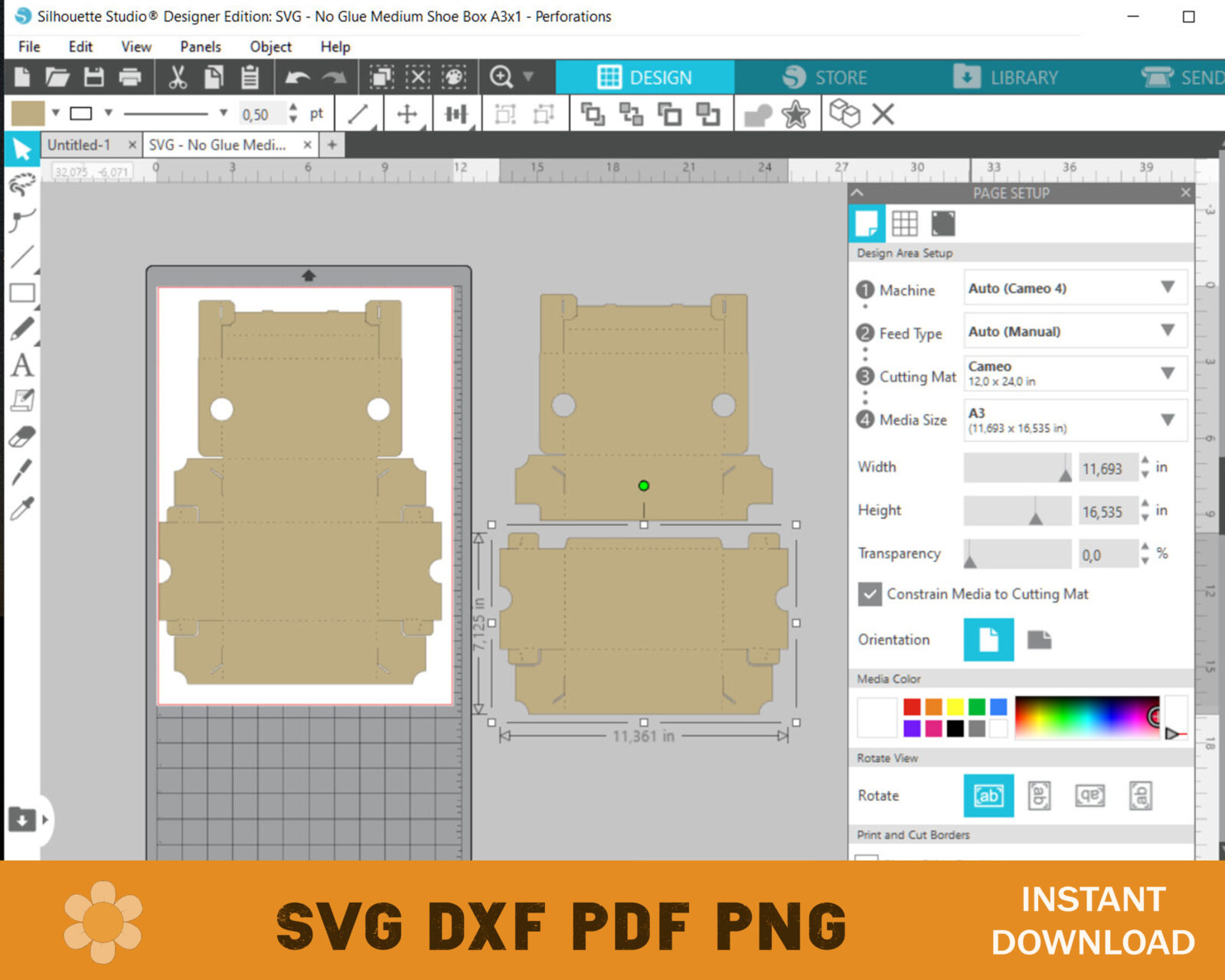Click the star favorite tools icon
This screenshot has width=1225, height=980.
tap(795, 115)
